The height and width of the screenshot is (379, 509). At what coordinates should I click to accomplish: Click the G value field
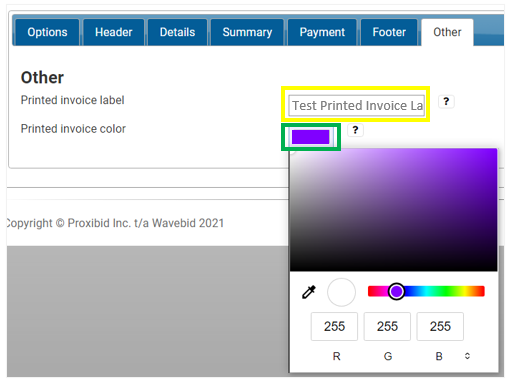(x=387, y=326)
